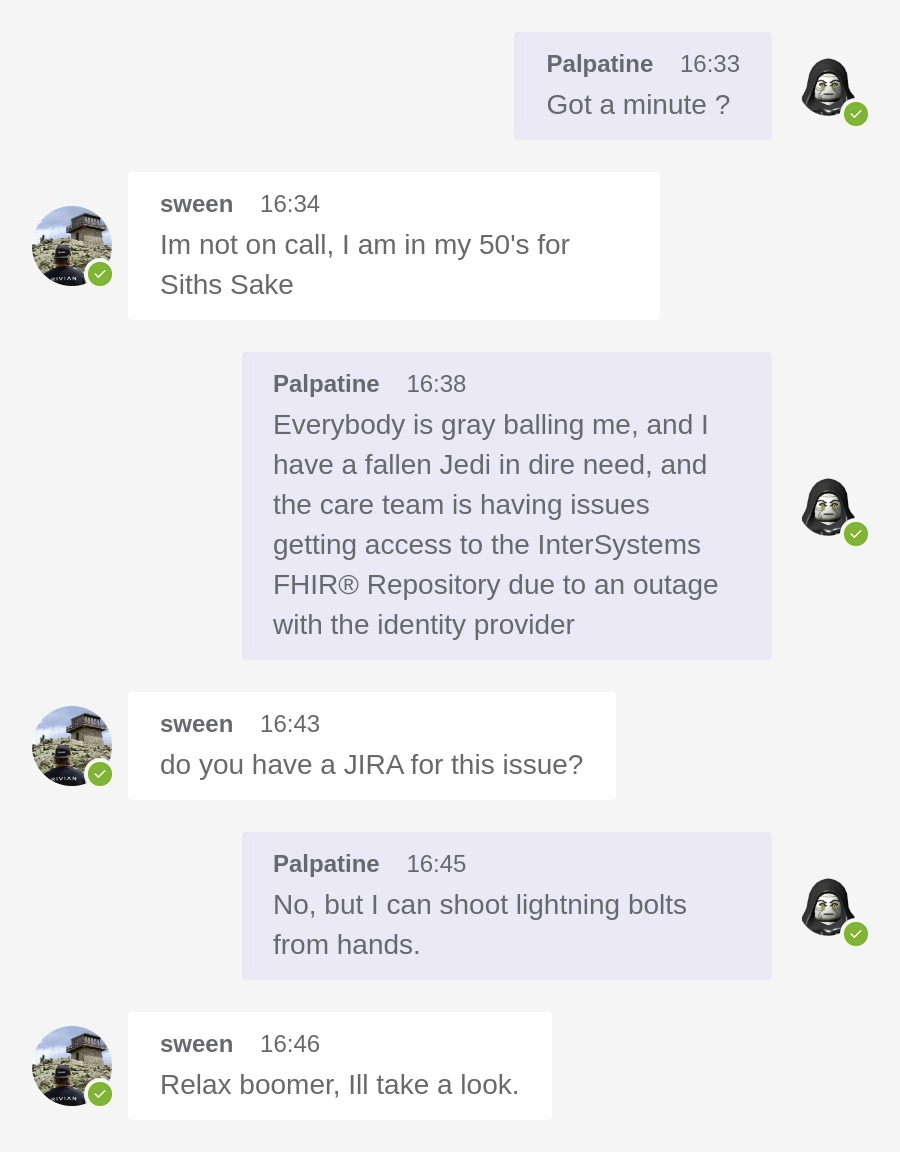
Task: Click sween's avatar beside the JIRA question
Action: coord(70,745)
